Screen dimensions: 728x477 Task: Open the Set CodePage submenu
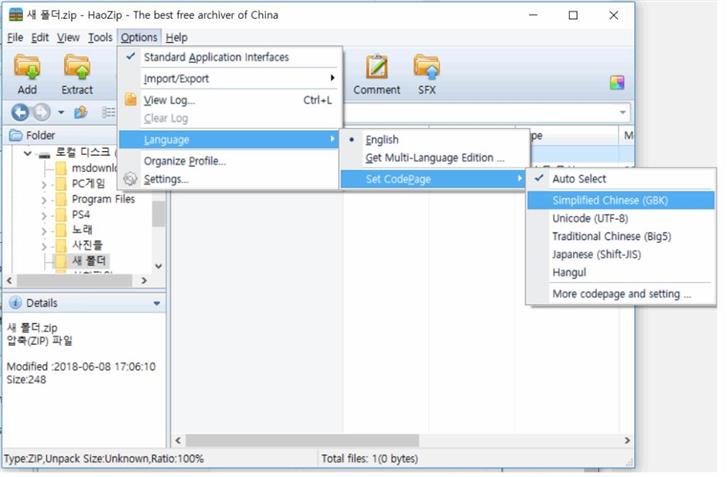pos(433,179)
